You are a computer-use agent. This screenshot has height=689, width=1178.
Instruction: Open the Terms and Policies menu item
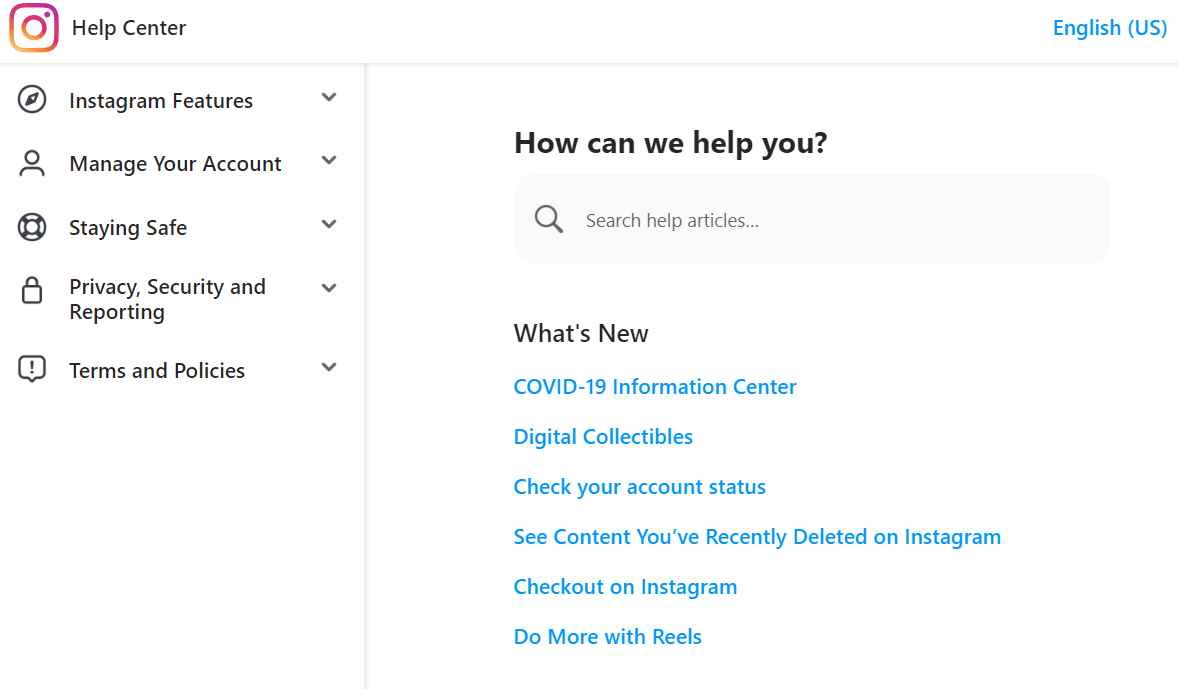[x=157, y=370]
